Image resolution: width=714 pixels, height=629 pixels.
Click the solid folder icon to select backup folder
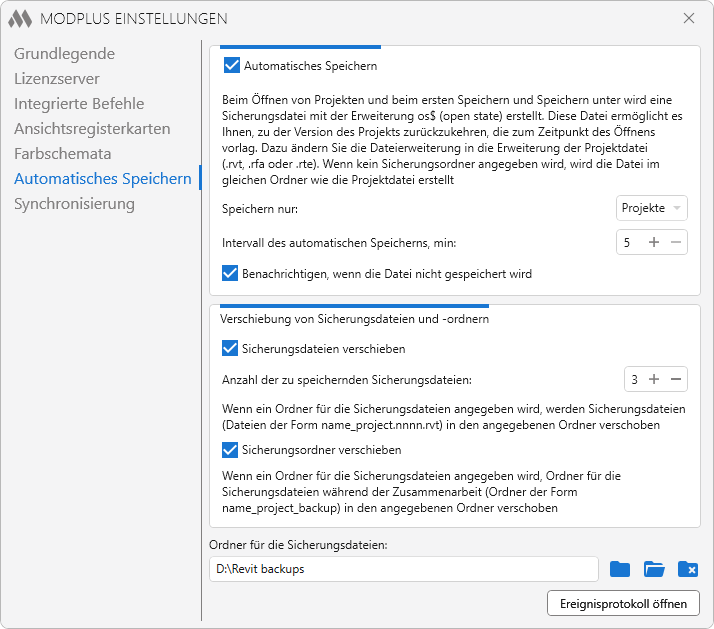pyautogui.click(x=620, y=569)
